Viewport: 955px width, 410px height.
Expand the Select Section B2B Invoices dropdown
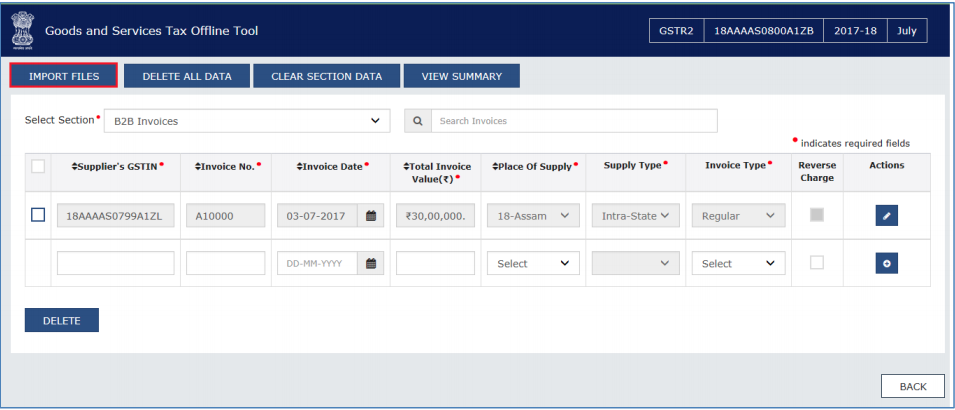tap(247, 121)
